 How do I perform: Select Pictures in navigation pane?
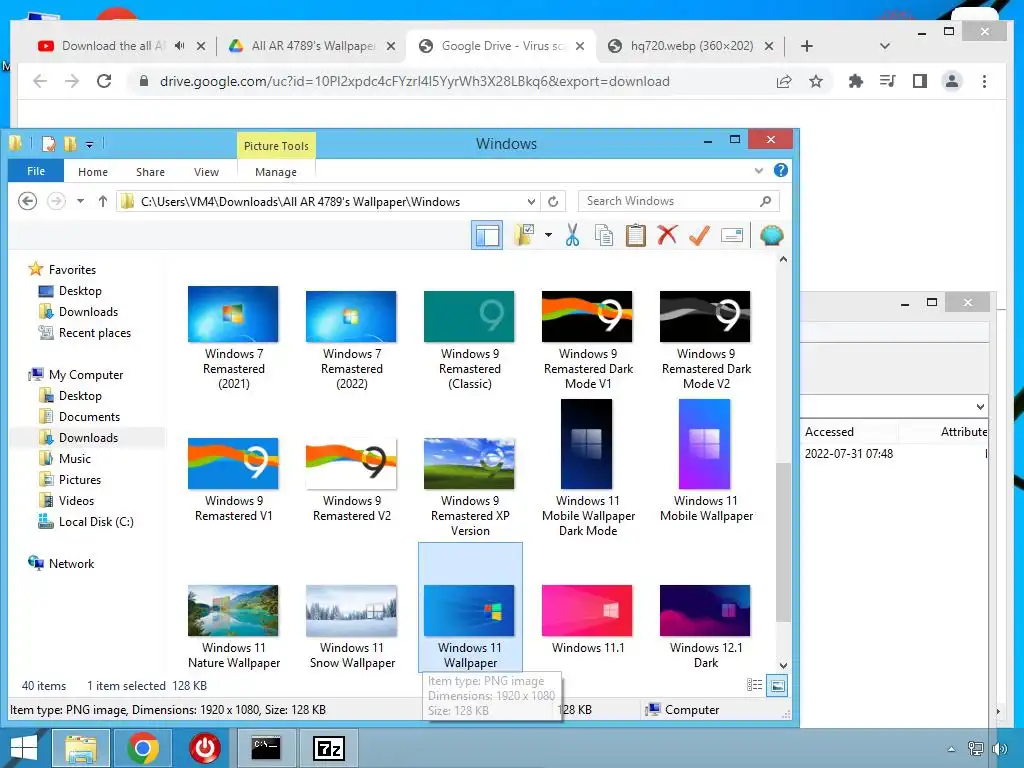80,479
